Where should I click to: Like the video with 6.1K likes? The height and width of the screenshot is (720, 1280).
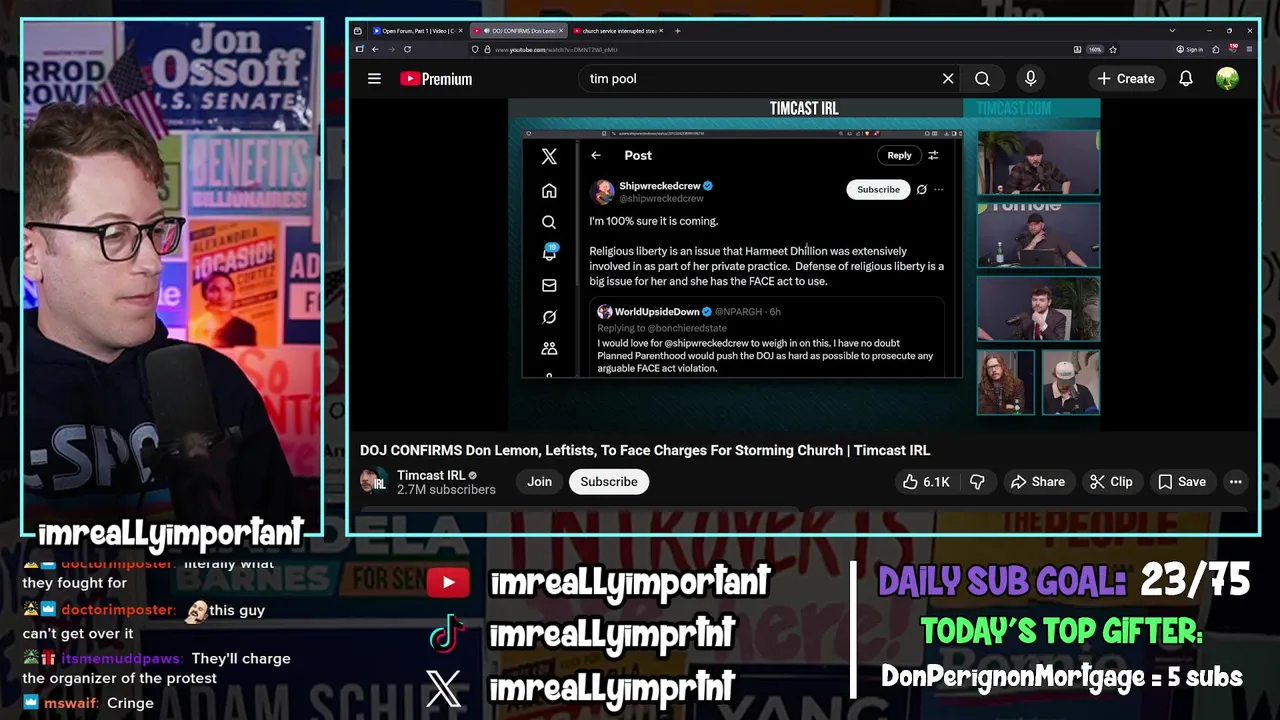tap(926, 482)
